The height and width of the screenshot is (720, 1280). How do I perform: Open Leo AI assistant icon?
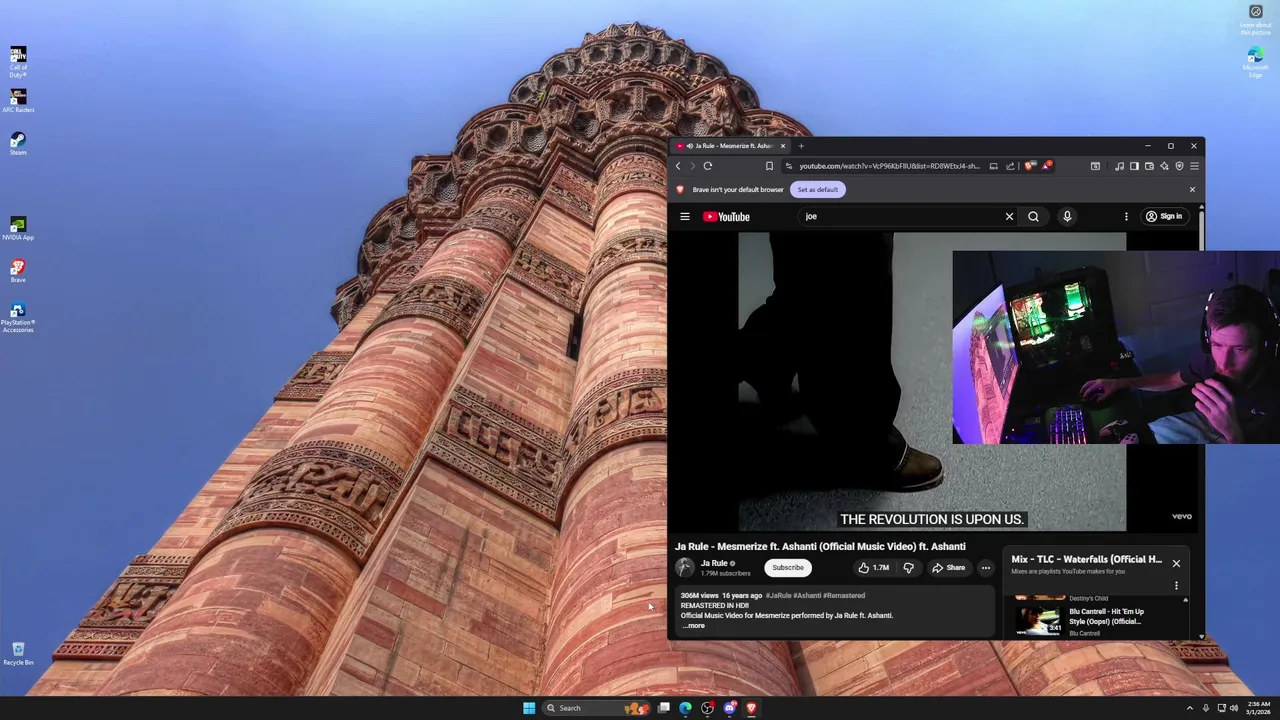(1164, 166)
